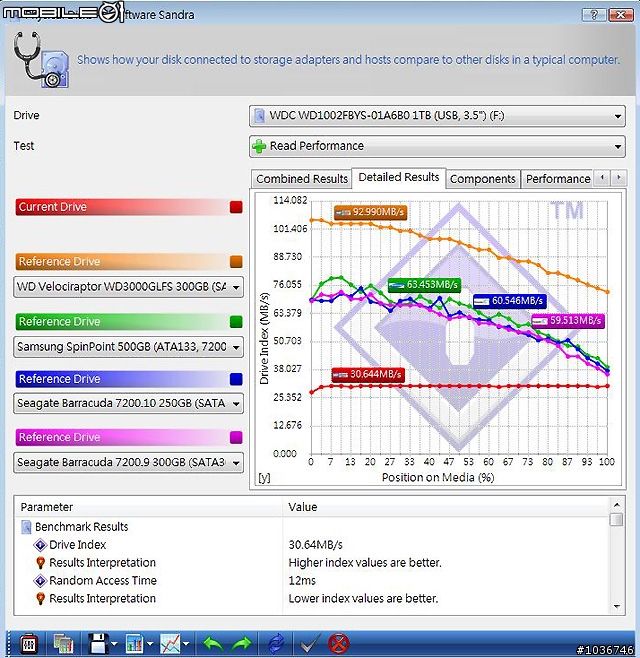
Task: Click the help question mark button
Action: coord(594,15)
